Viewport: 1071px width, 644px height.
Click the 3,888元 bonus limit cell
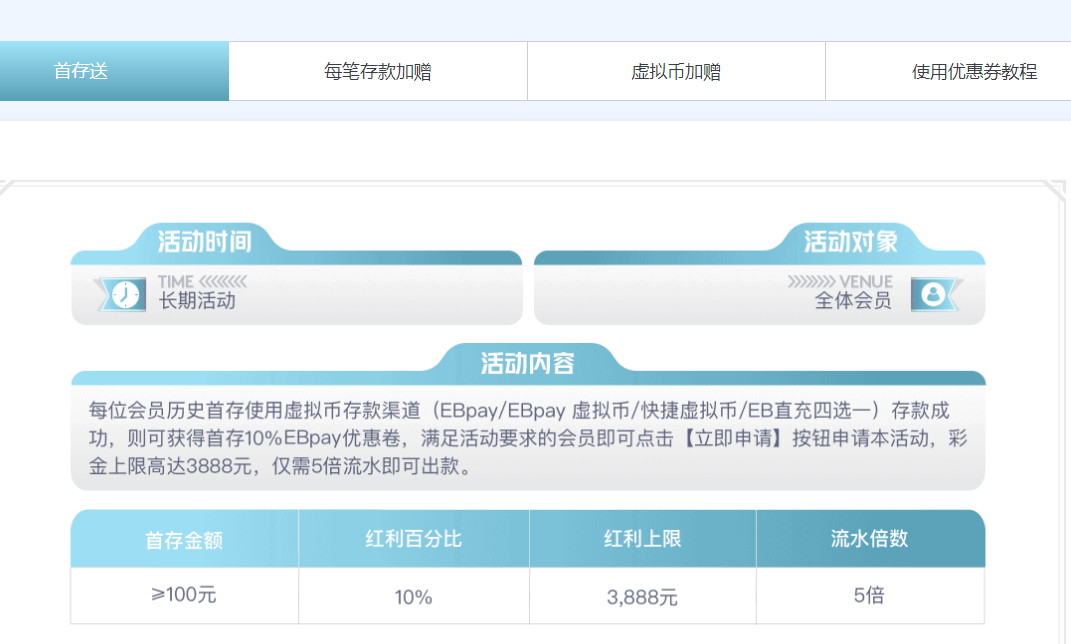pos(642,597)
